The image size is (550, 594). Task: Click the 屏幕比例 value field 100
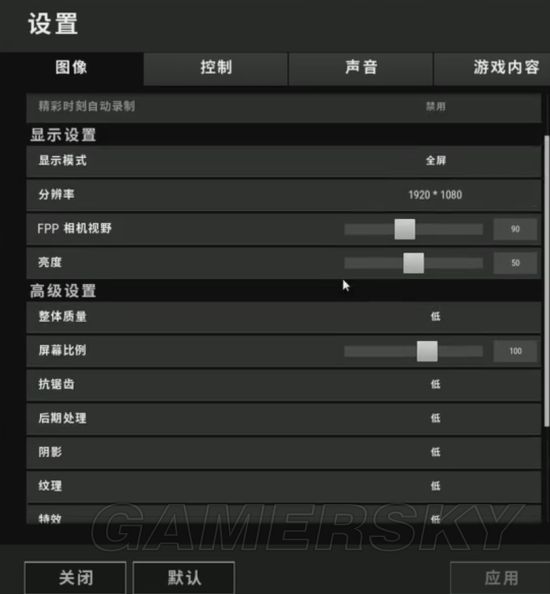click(x=515, y=351)
